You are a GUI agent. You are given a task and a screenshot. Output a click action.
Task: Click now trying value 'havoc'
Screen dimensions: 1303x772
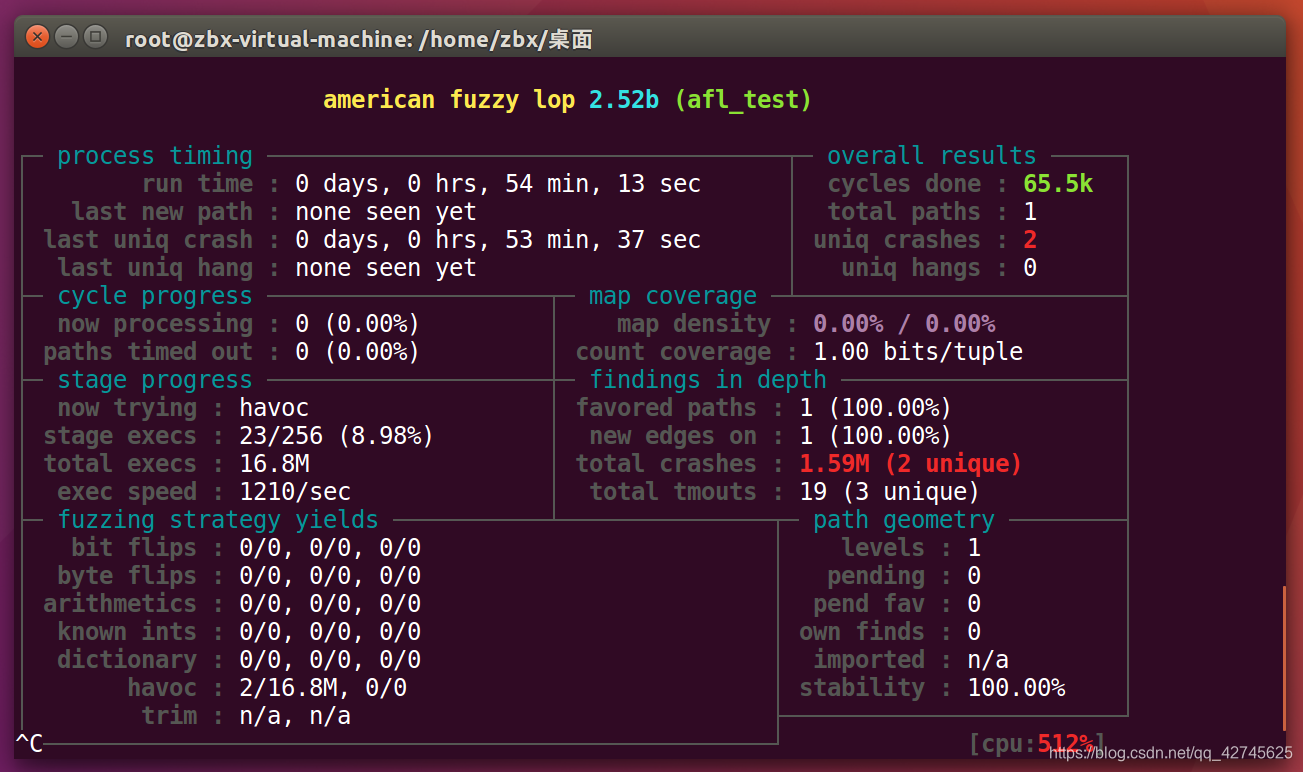(274, 408)
